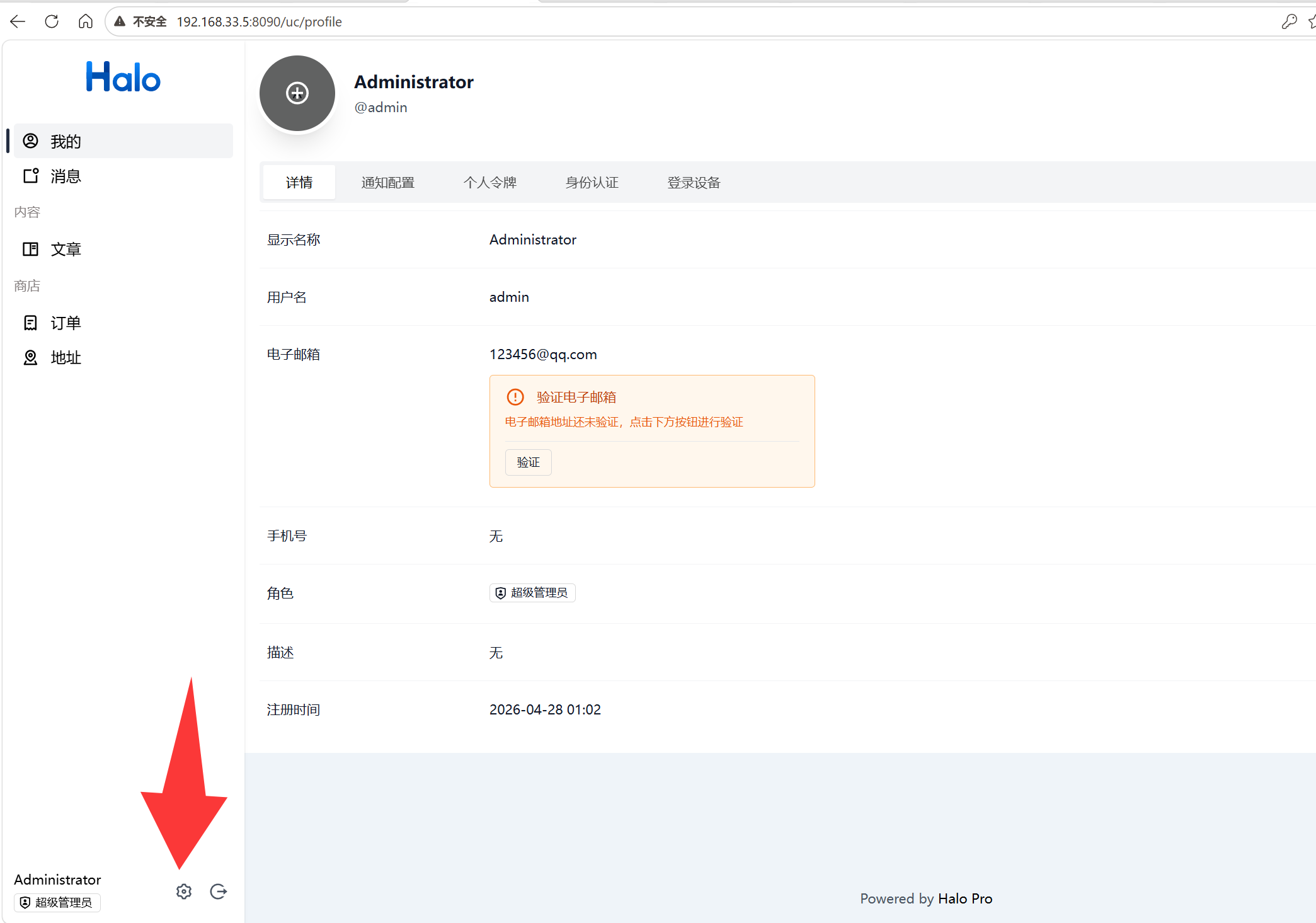The height and width of the screenshot is (923, 1316).
Task: Switch to the 登录设备 tab
Action: tap(694, 183)
